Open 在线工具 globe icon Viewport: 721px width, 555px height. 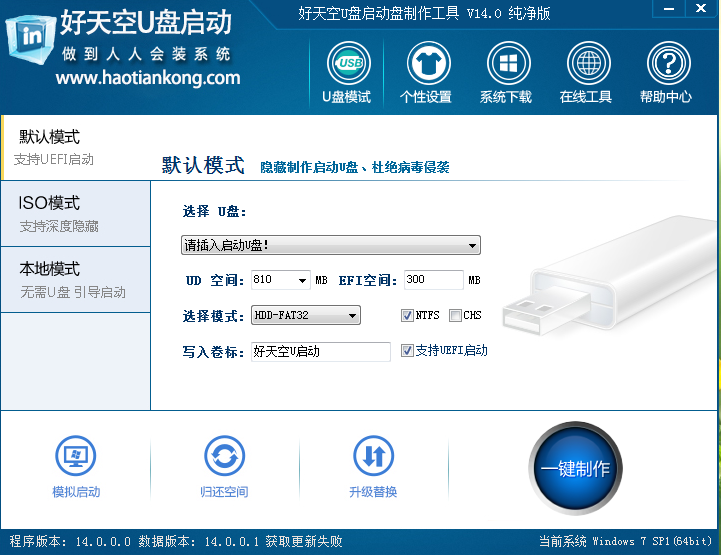589,63
